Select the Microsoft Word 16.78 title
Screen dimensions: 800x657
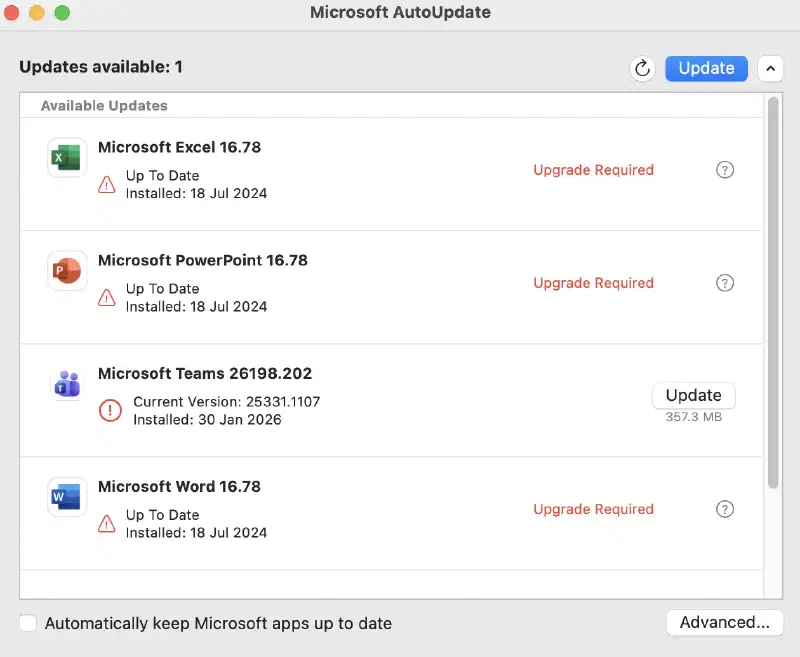click(179, 487)
